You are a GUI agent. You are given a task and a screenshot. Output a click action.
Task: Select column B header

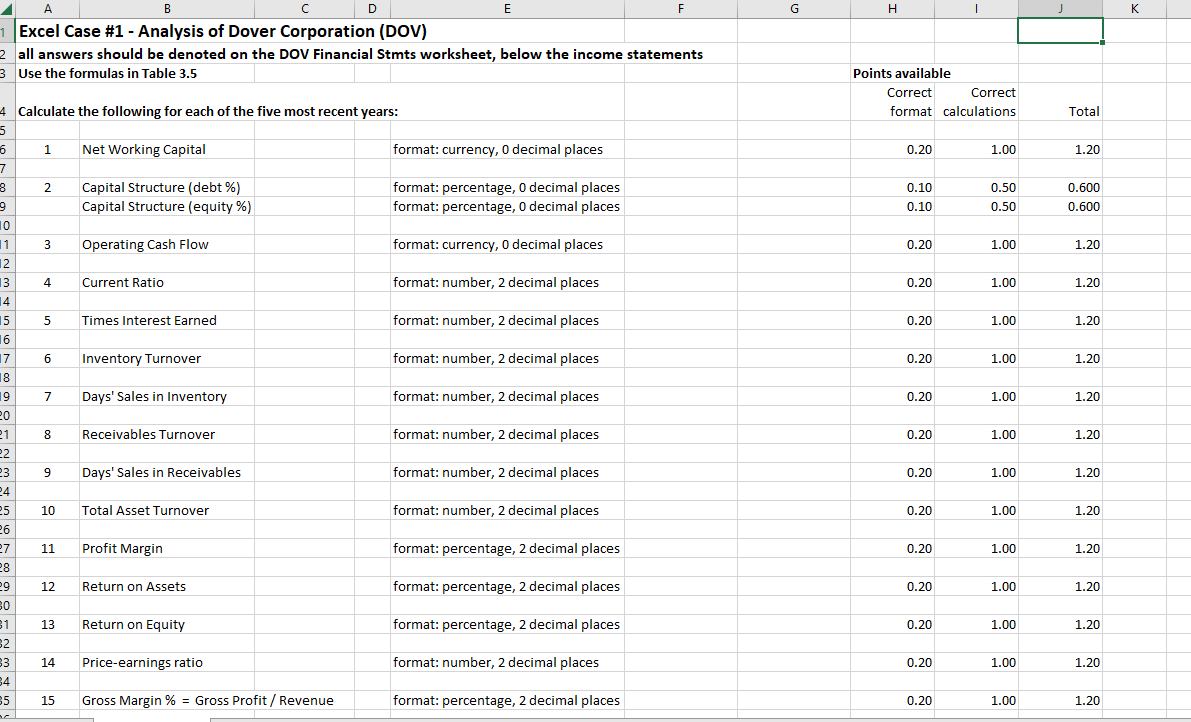coord(167,9)
